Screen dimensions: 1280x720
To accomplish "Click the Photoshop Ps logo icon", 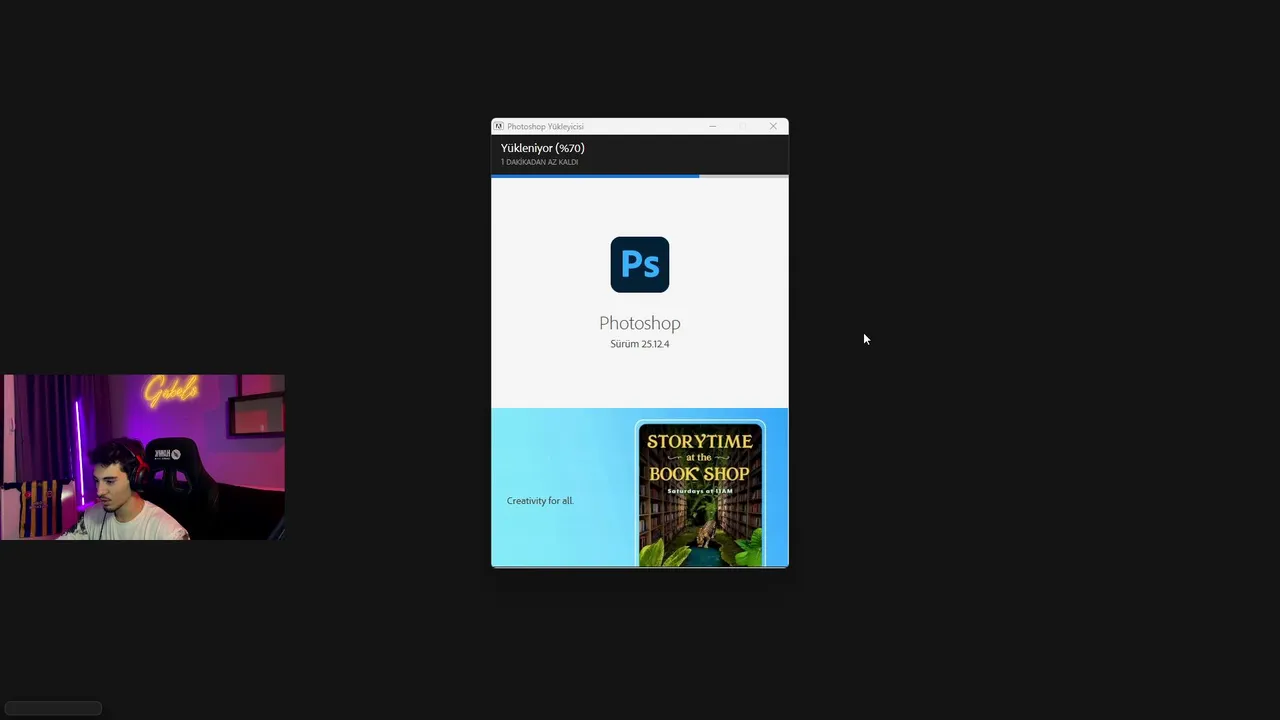I will click(x=640, y=264).
